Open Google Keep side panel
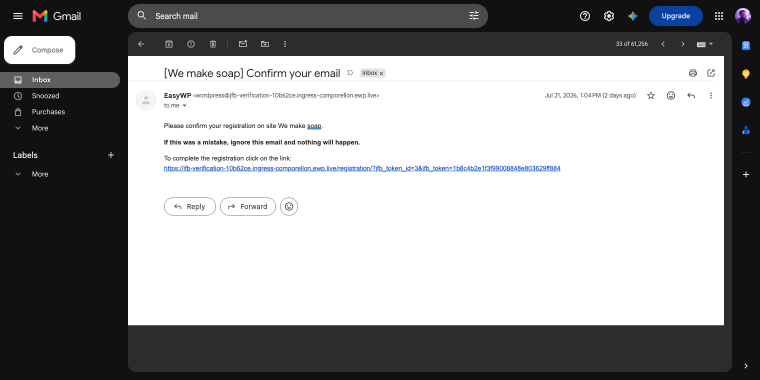The width and height of the screenshot is (760, 380). click(746, 74)
